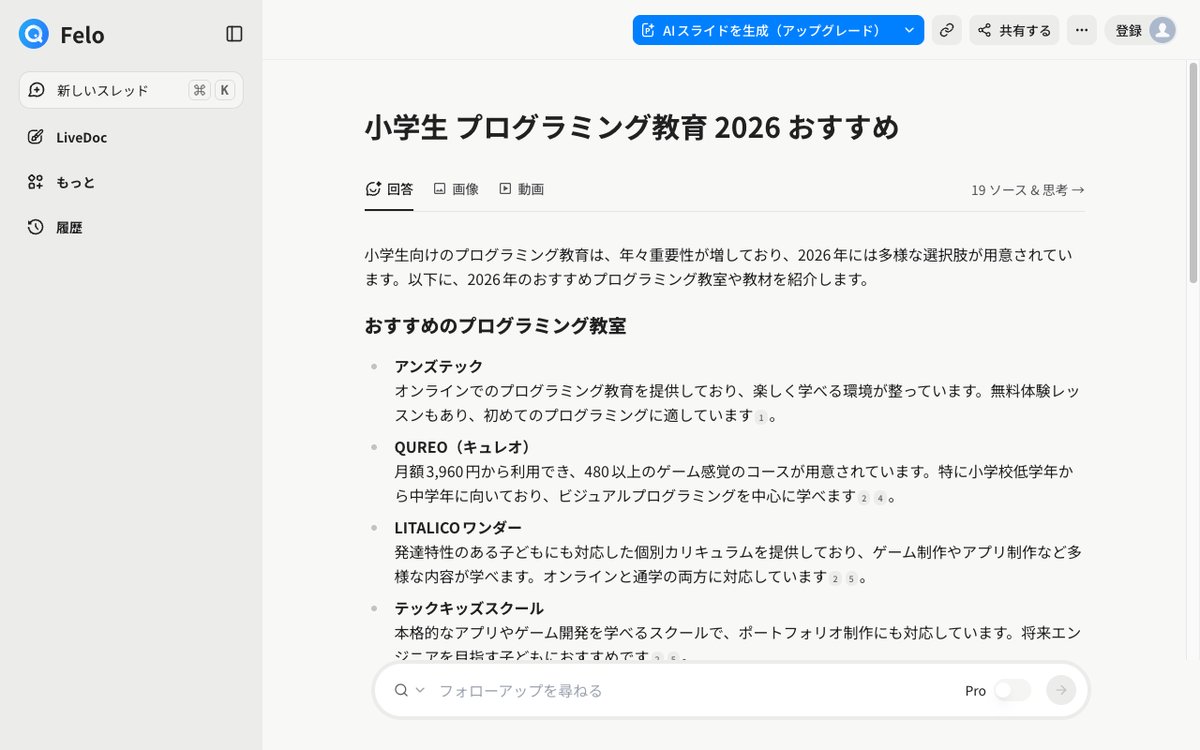Copy link with chain icon
Viewport: 1200px width, 750px height.
(x=946, y=30)
